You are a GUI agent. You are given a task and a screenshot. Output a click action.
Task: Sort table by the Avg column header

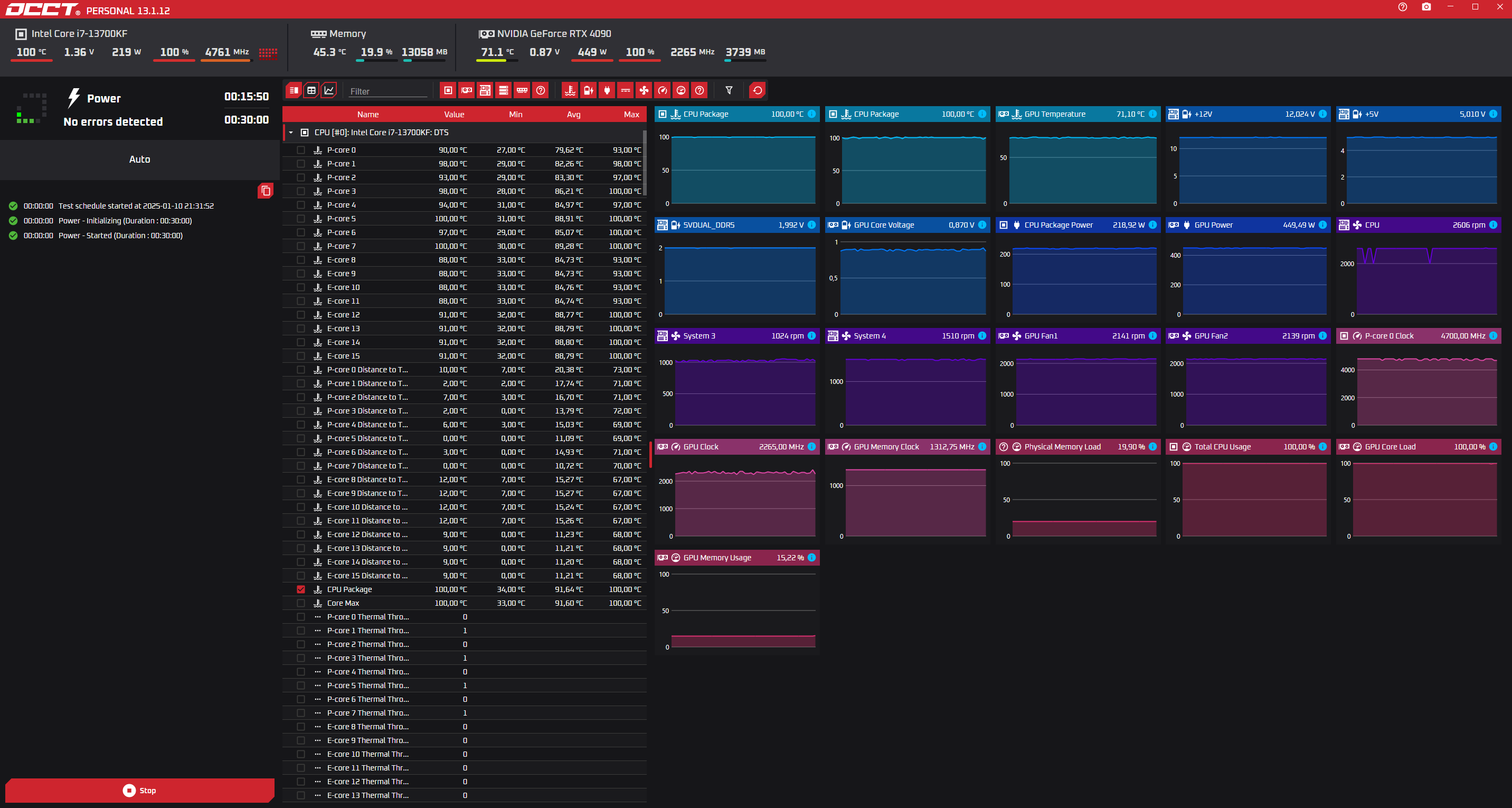pos(573,115)
